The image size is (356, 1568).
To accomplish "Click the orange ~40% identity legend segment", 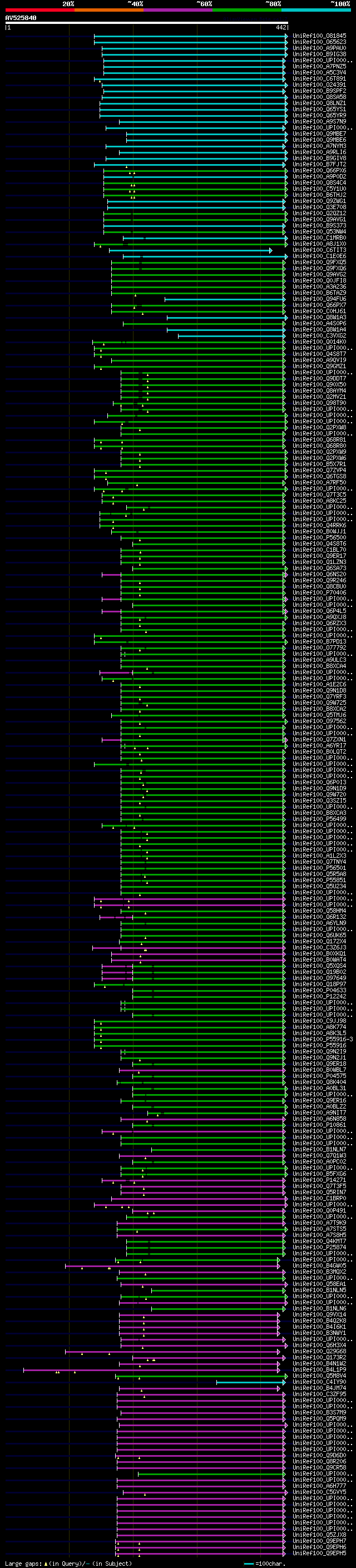I will tap(109, 10).
